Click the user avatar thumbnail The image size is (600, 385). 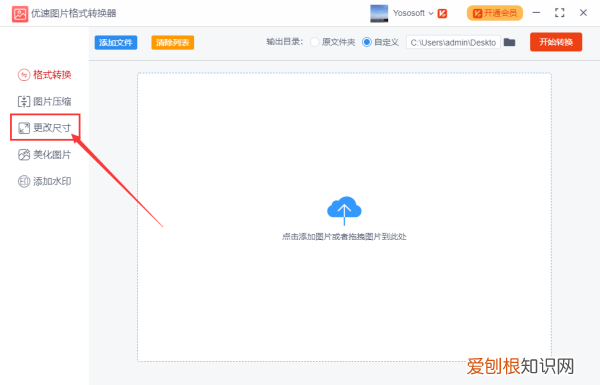379,13
